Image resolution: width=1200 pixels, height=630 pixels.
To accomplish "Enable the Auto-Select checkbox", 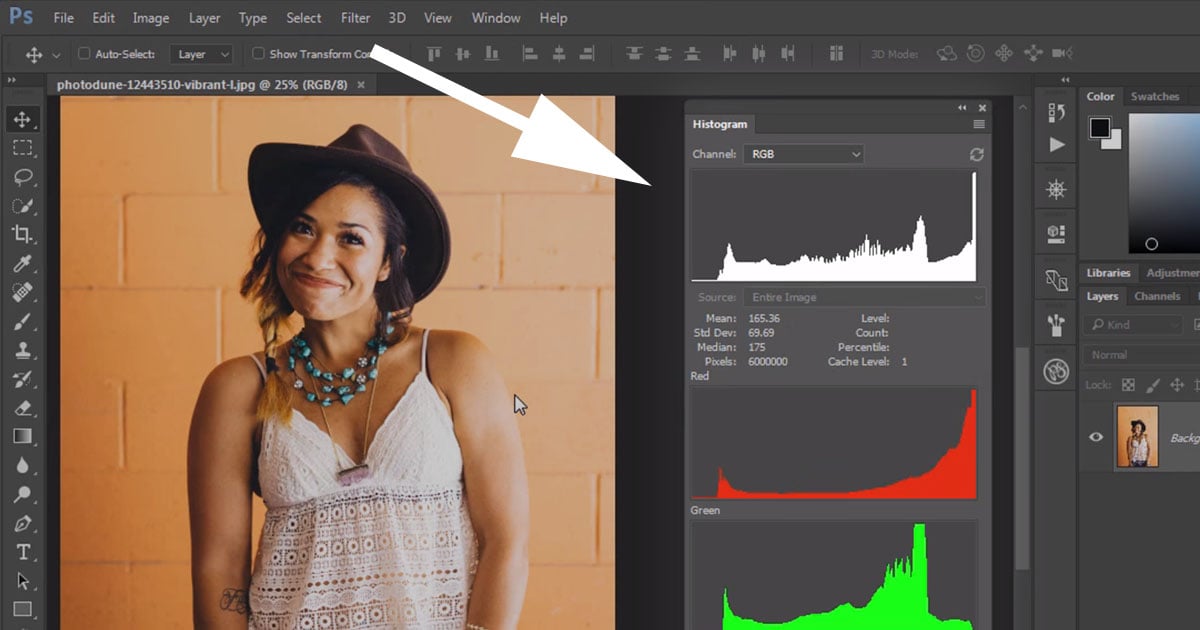I will (84, 54).
